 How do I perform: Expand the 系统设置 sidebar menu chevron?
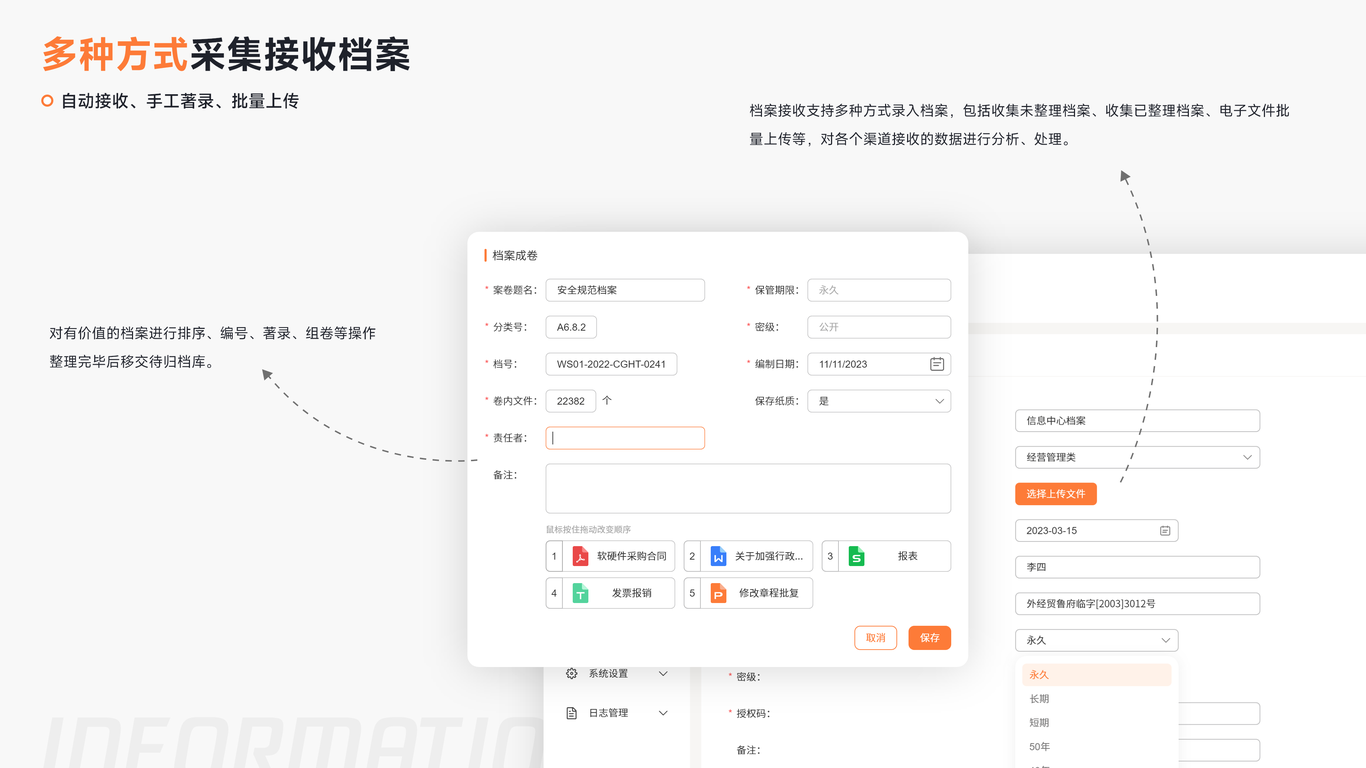[x=663, y=674]
